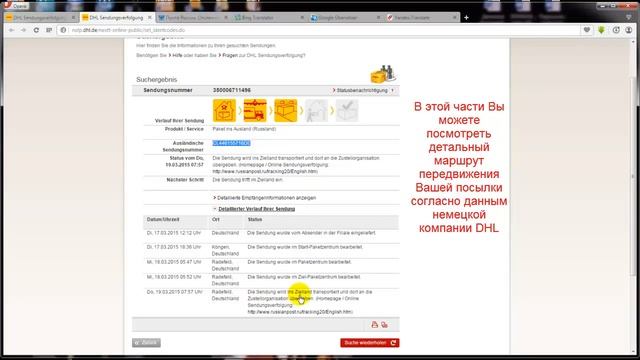The image size is (640, 360).
Task: Go back to previous page
Action: 11,30
